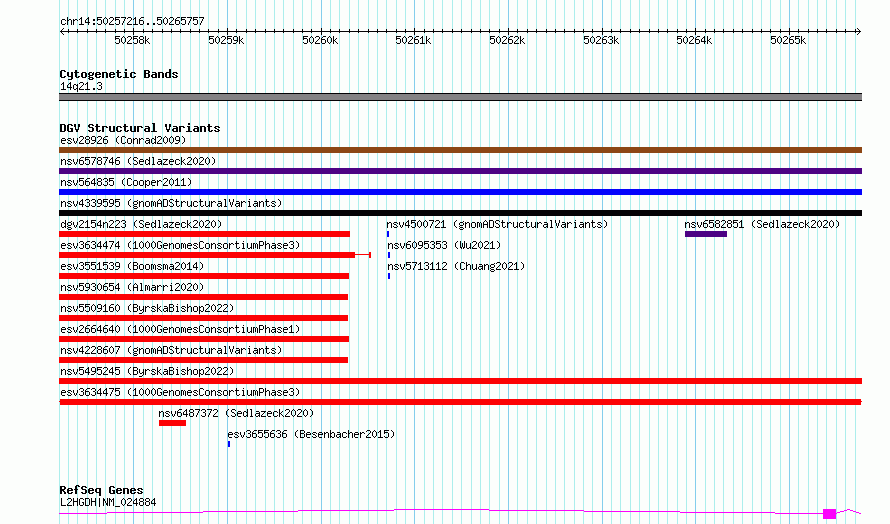Select the brown esv28926 Conrad2009 bar
The width and height of the screenshot is (890, 524).
pos(460,150)
